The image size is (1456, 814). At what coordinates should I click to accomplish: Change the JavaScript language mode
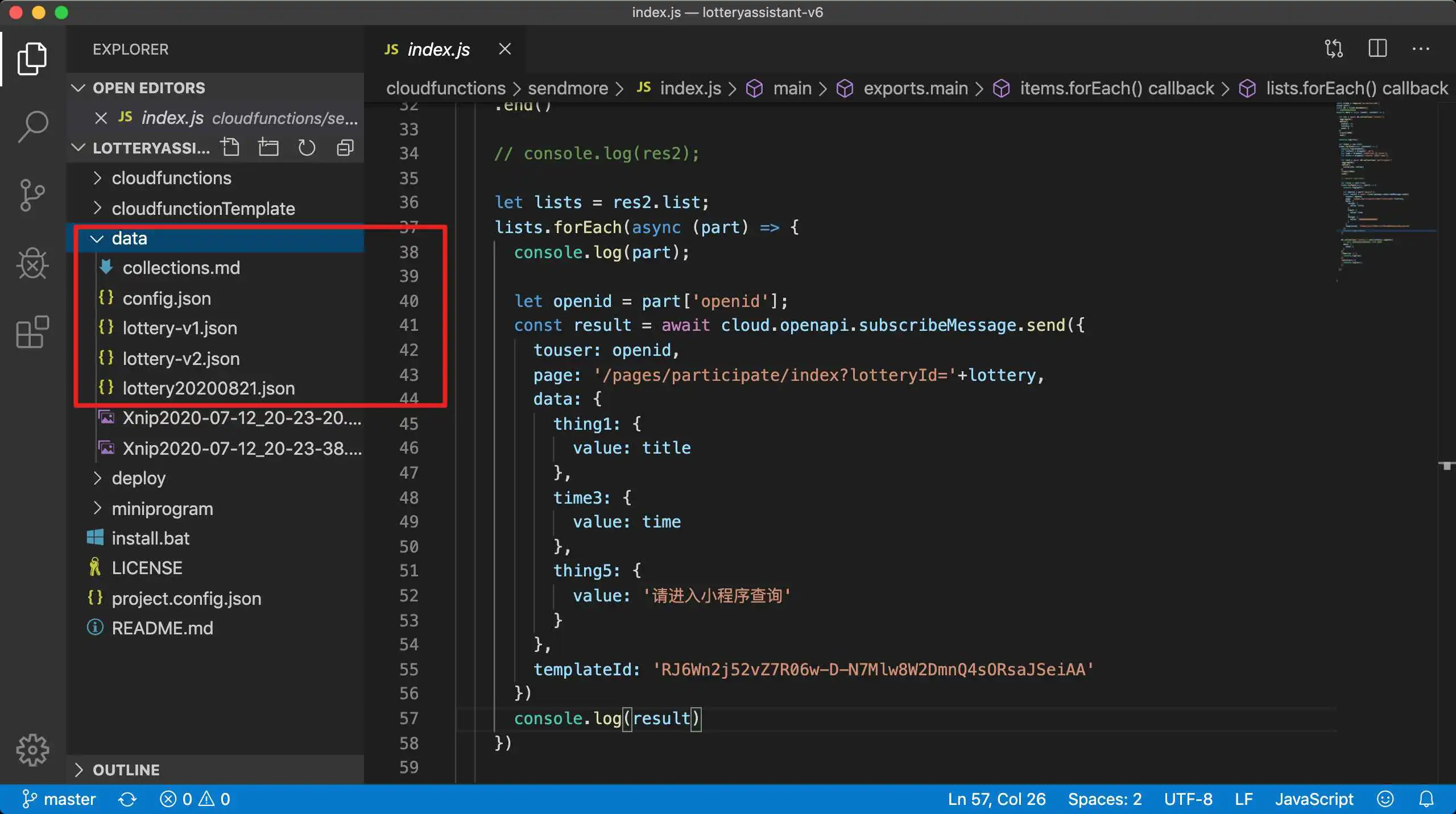point(1313,799)
